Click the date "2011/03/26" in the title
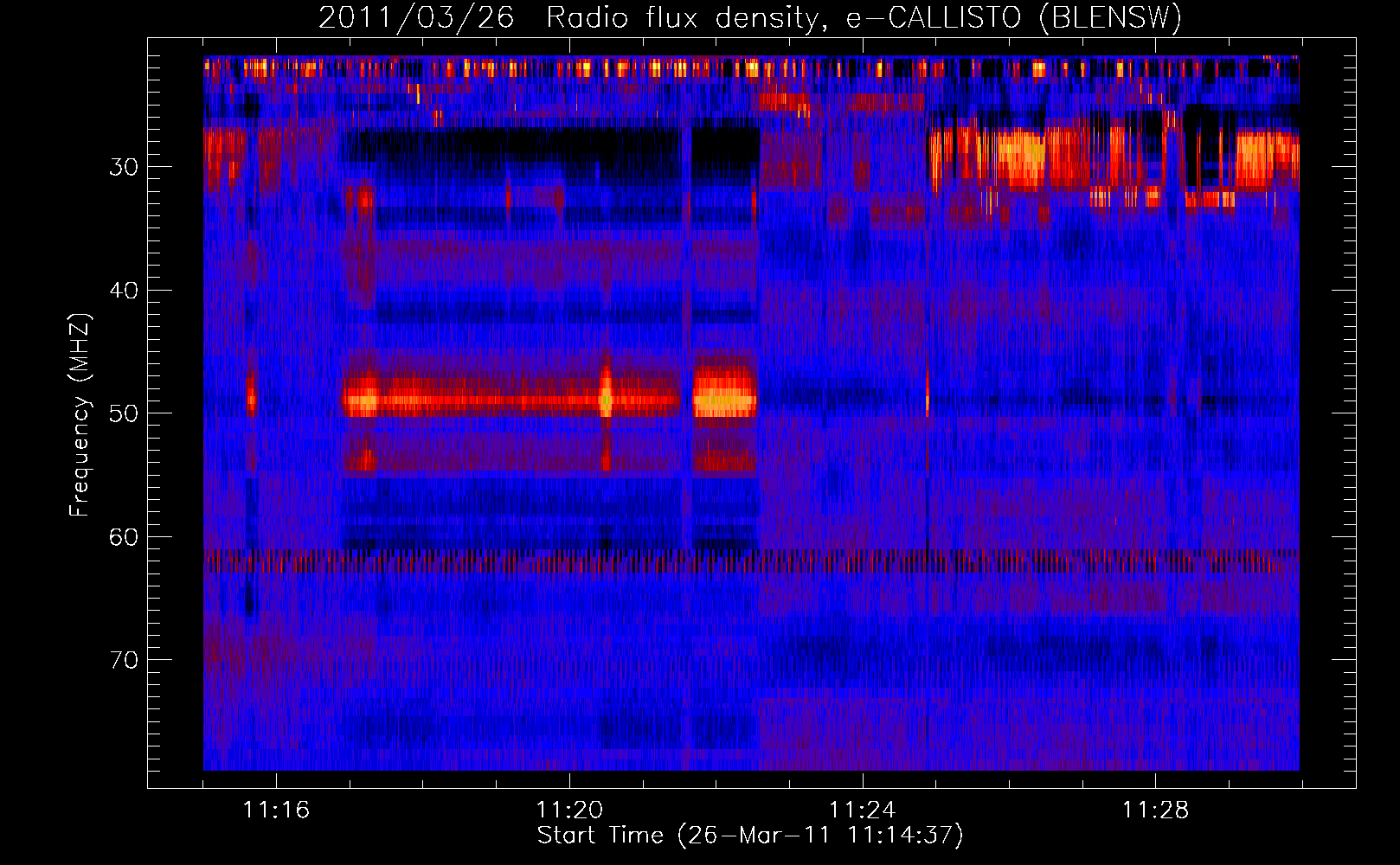 (416, 18)
